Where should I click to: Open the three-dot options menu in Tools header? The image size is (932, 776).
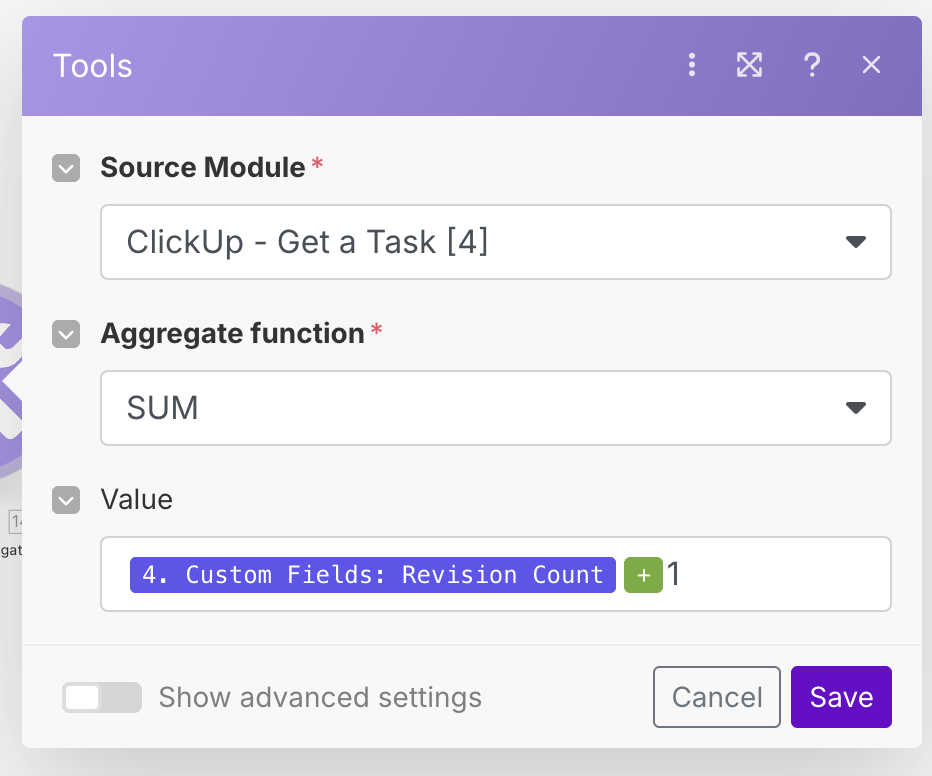(x=691, y=66)
